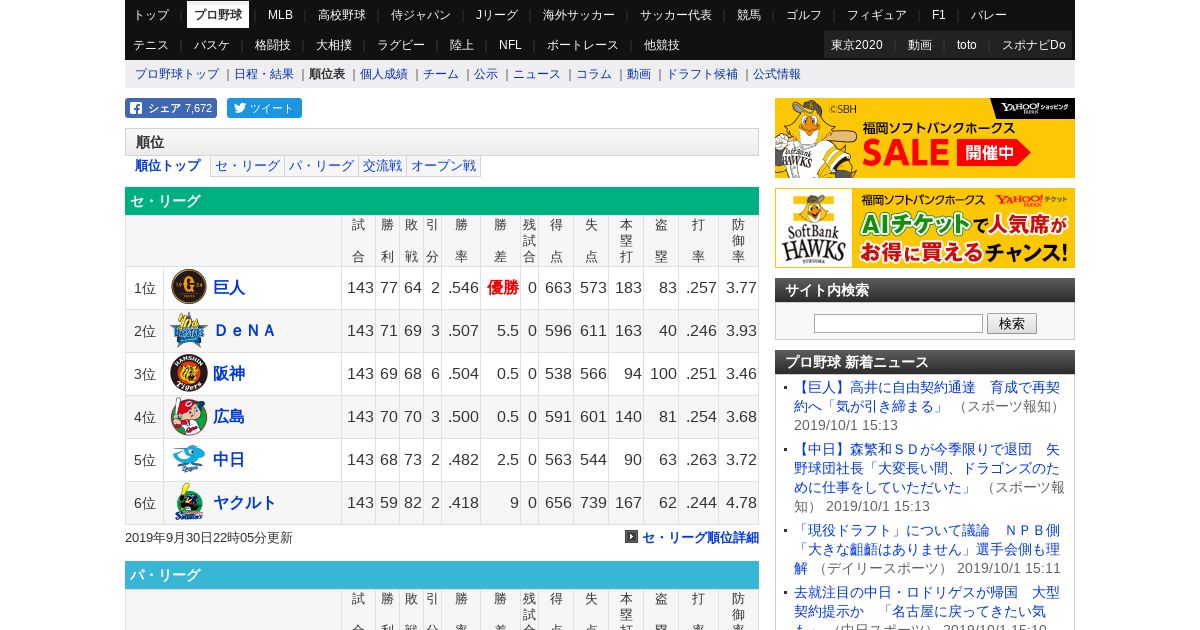Open the ゴルフ section

pos(804,15)
